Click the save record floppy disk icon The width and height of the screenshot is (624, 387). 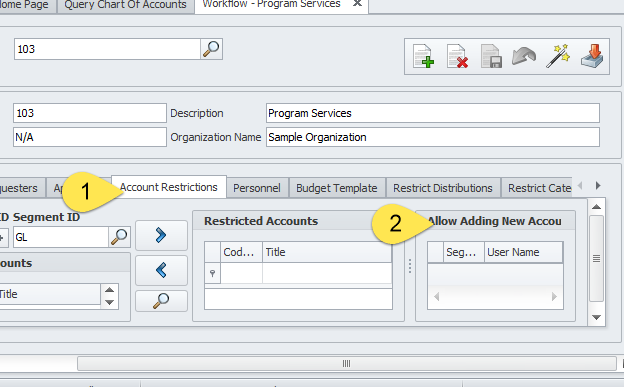[491, 56]
